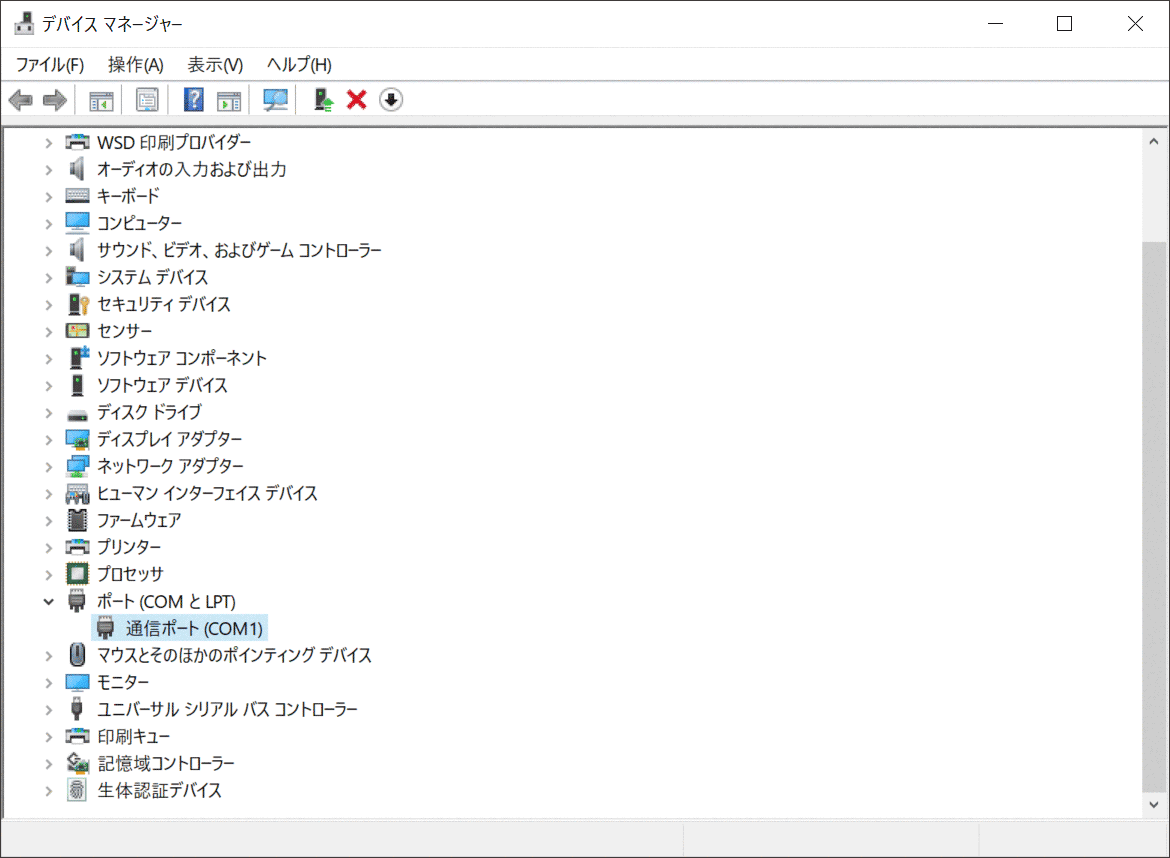Click the Properties toolbar icon
This screenshot has width=1170, height=858.
tap(148, 100)
